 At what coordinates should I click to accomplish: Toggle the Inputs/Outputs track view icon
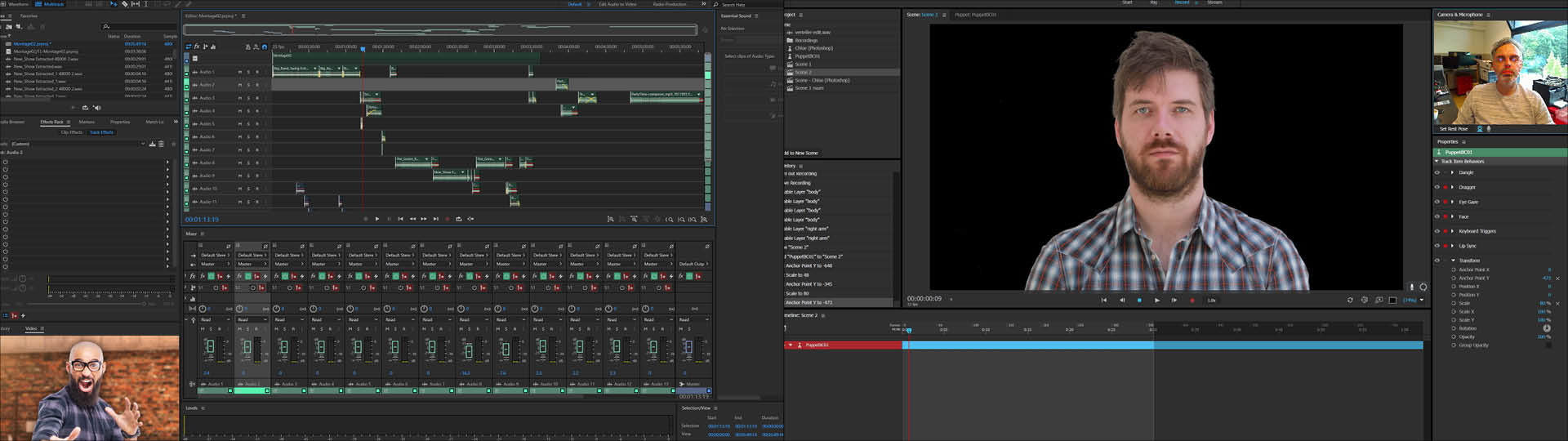coord(188,47)
